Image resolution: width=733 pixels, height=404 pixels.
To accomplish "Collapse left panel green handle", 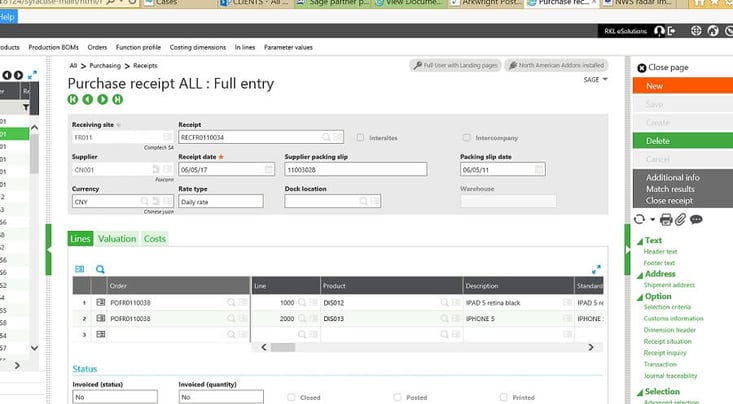I will [x=48, y=250].
